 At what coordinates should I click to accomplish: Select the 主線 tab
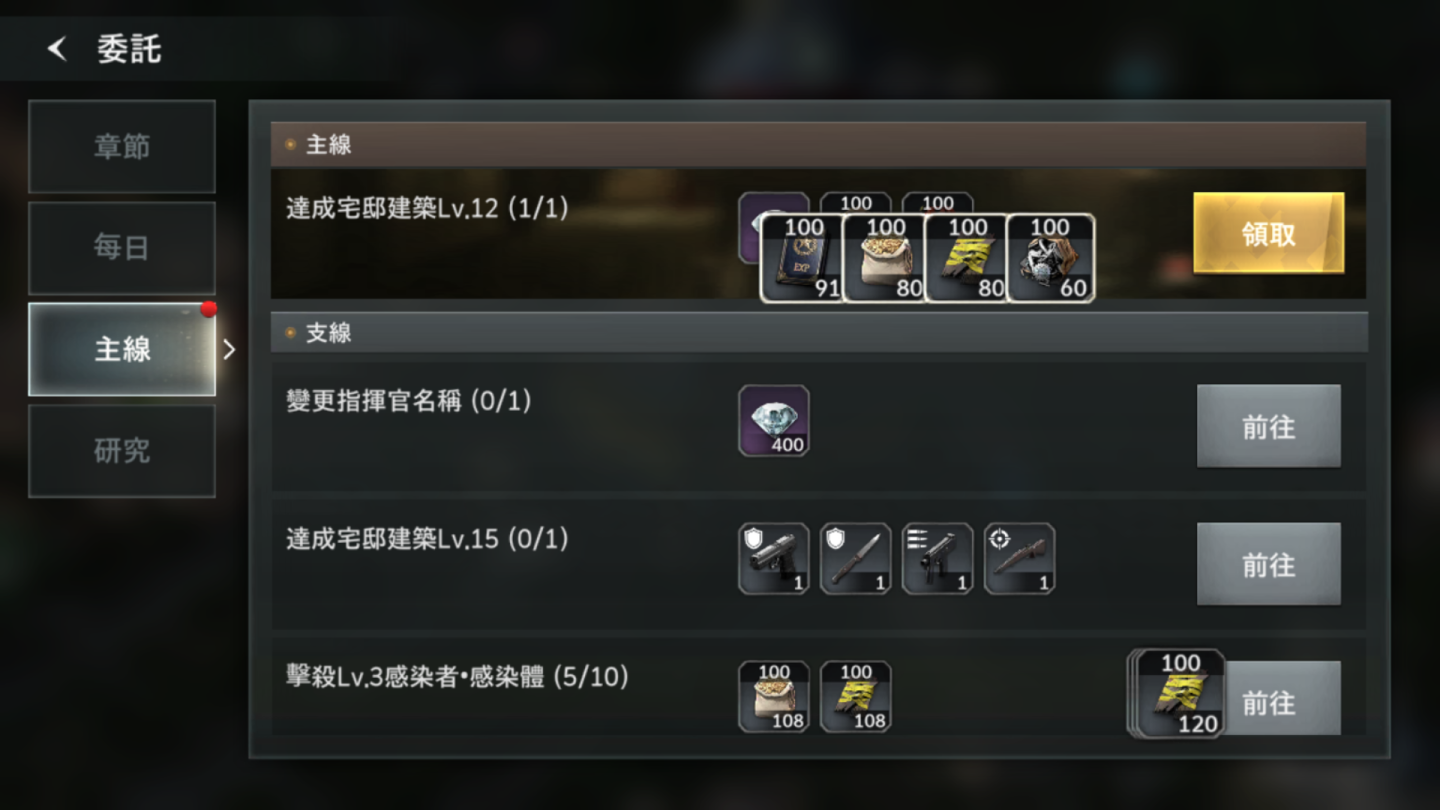click(x=122, y=349)
